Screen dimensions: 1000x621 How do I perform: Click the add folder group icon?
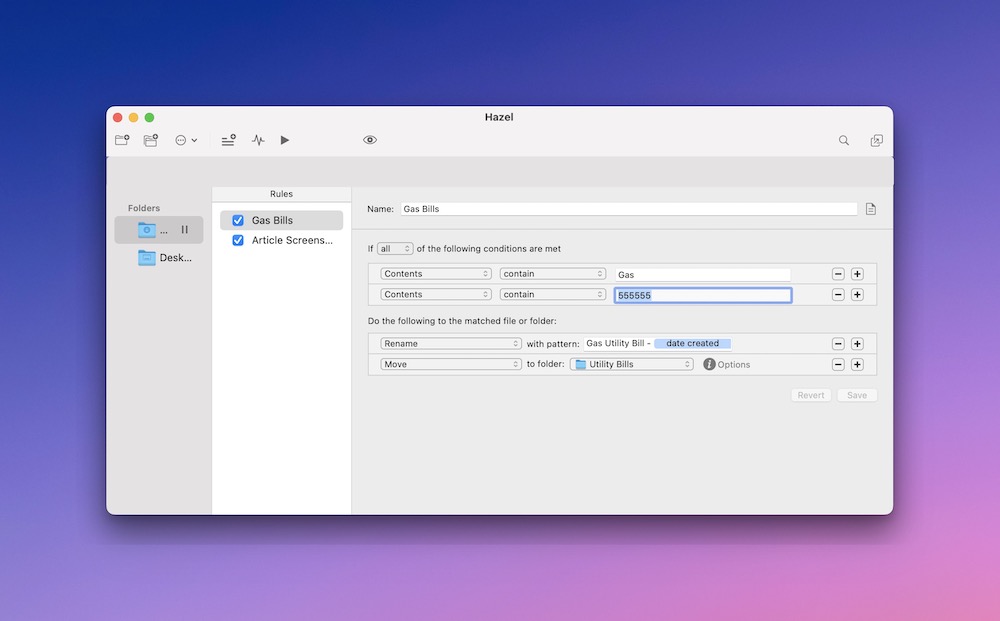(151, 140)
